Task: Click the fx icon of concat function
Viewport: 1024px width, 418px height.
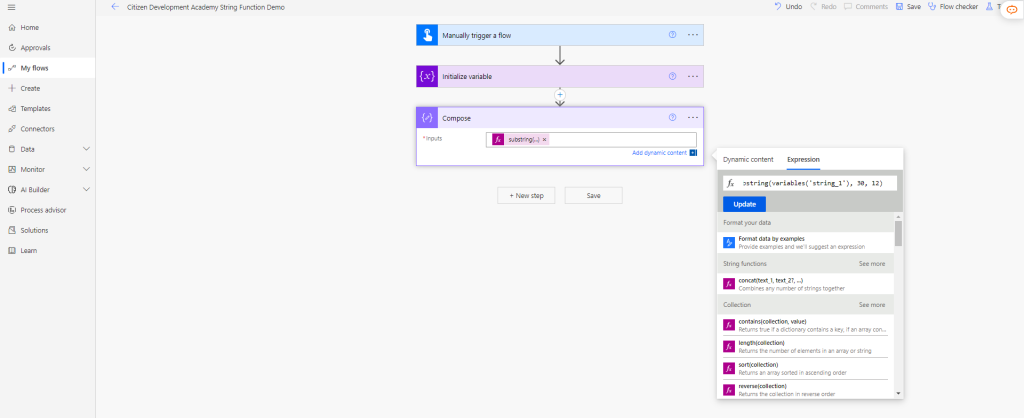Action: [729, 284]
